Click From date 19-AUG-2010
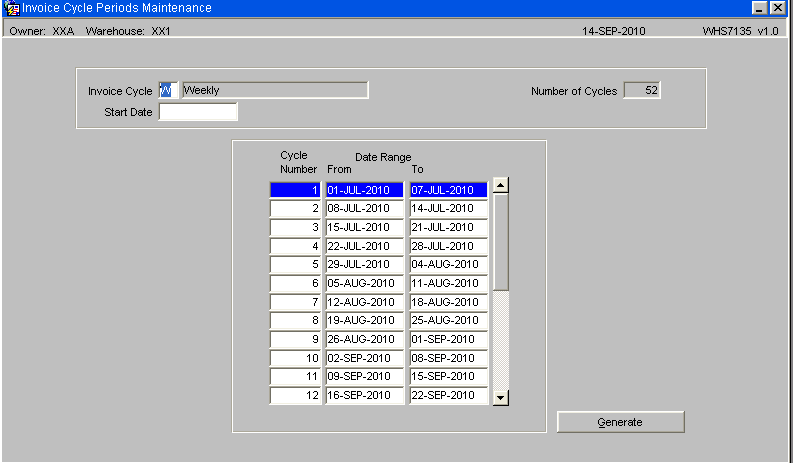 365,320
